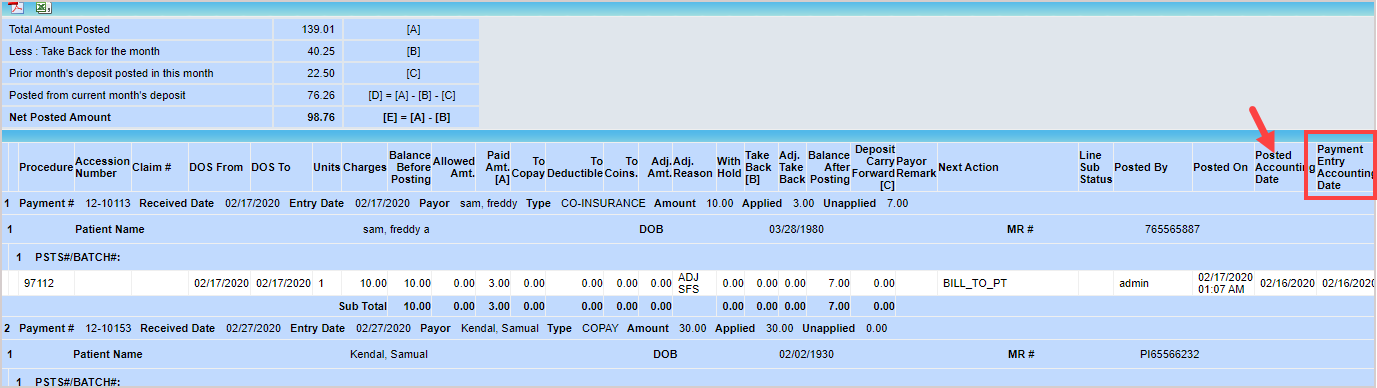Select the BILL_TO_PT next action cell
The width and height of the screenshot is (1377, 388).
pos(975,283)
